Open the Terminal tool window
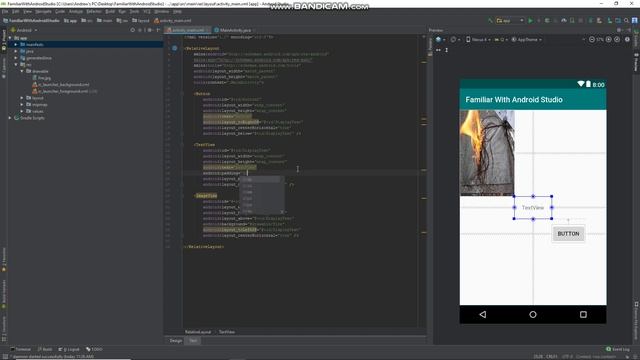This screenshot has width=640, height=360. pos(20,349)
